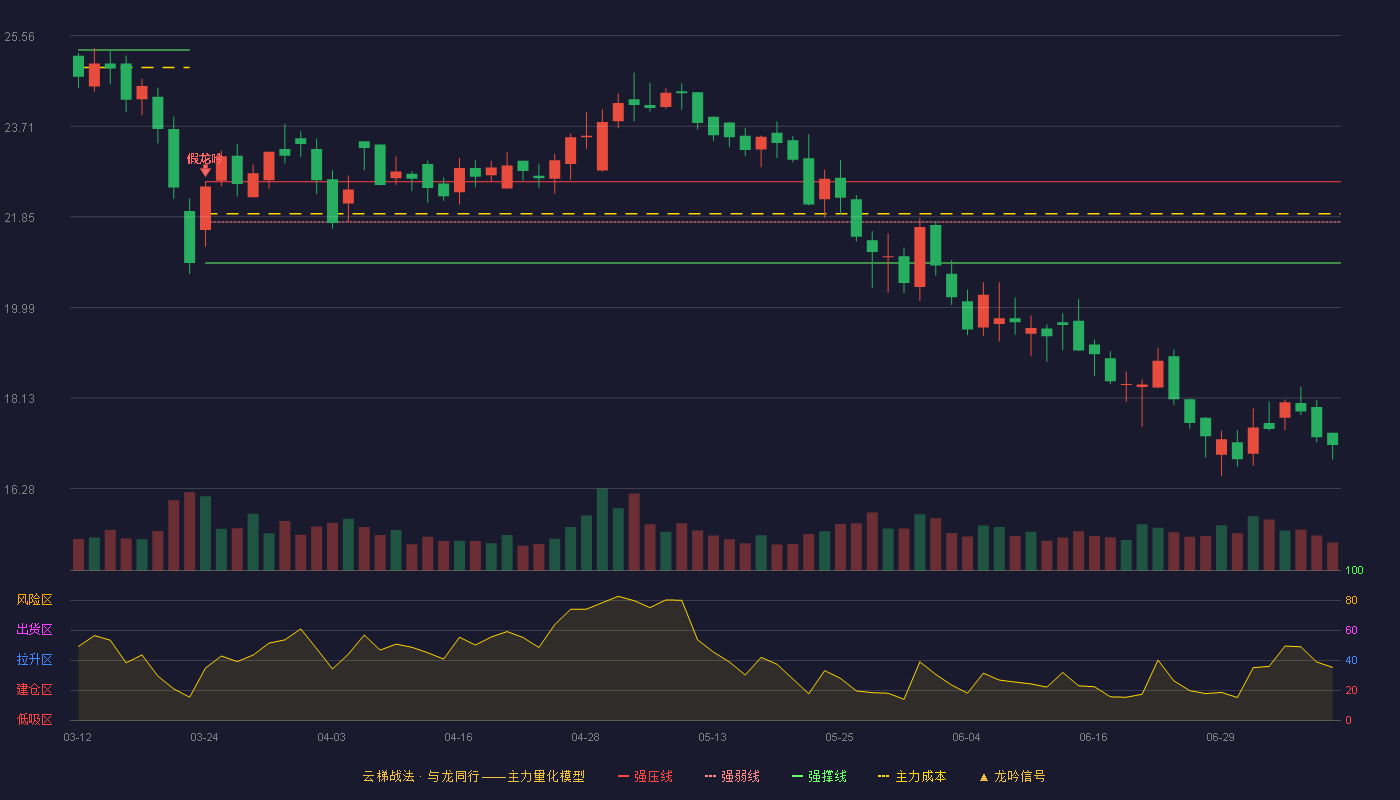Click the 05-13 date label
This screenshot has width=1400, height=800.
(712, 737)
